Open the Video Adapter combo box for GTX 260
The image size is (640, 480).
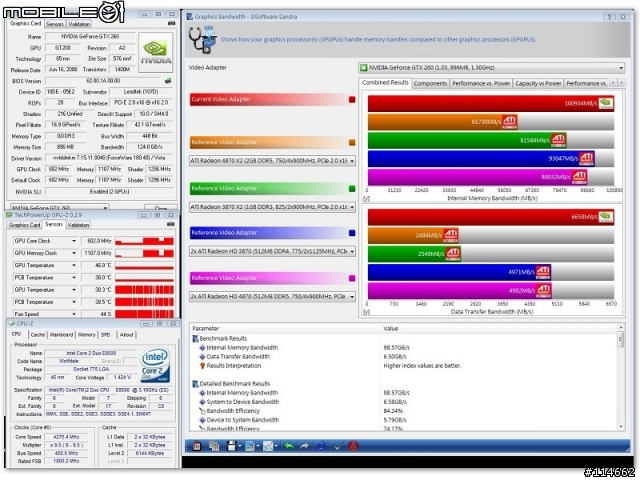[x=492, y=68]
